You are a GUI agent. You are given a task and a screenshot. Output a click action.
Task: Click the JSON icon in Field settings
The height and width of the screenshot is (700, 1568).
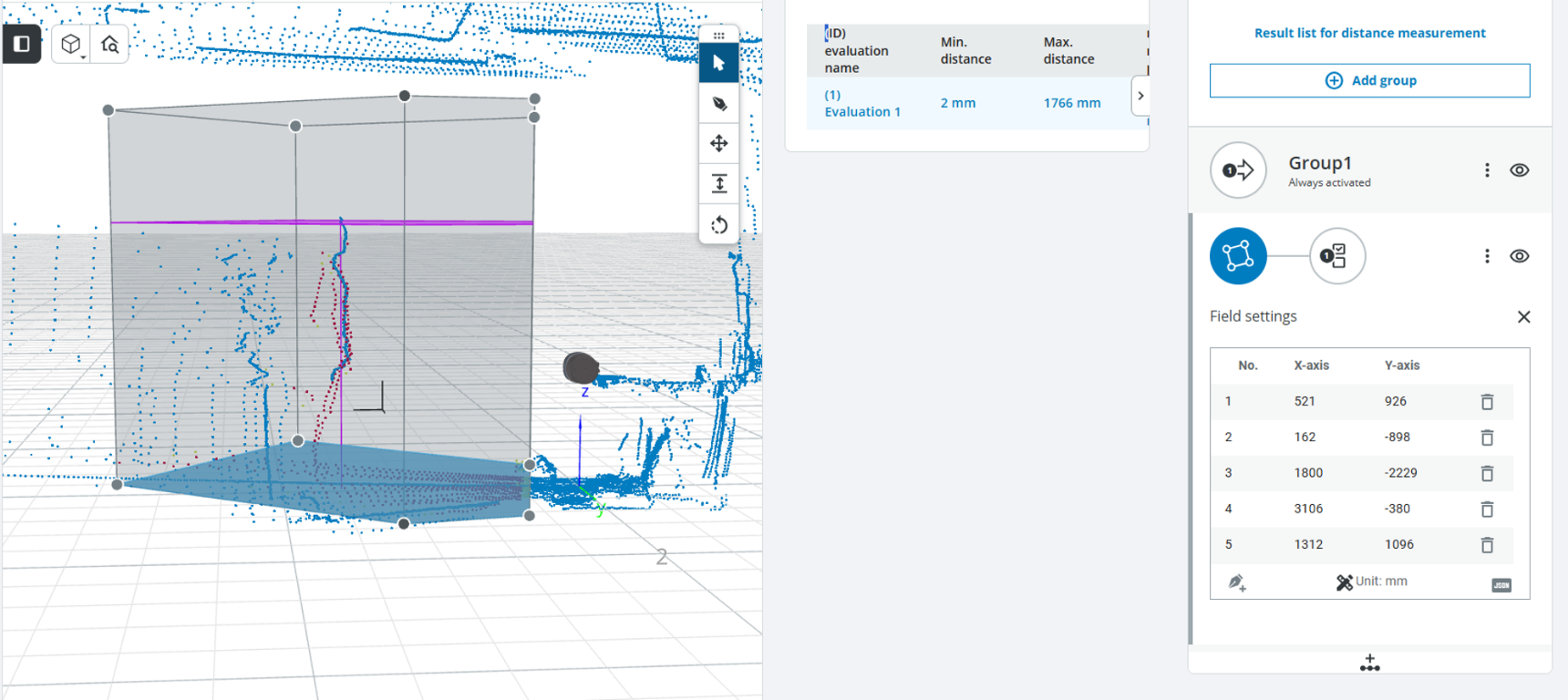pyautogui.click(x=1501, y=585)
